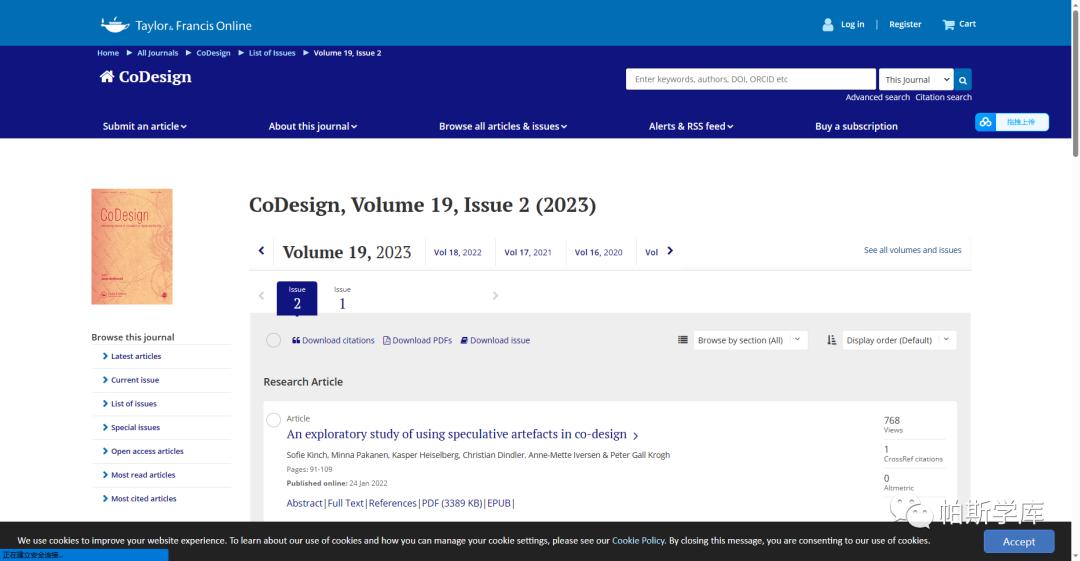Screen dimensions: 1080x561
Task: Expand the Alerts & RSS feed menu
Action: pos(691,126)
